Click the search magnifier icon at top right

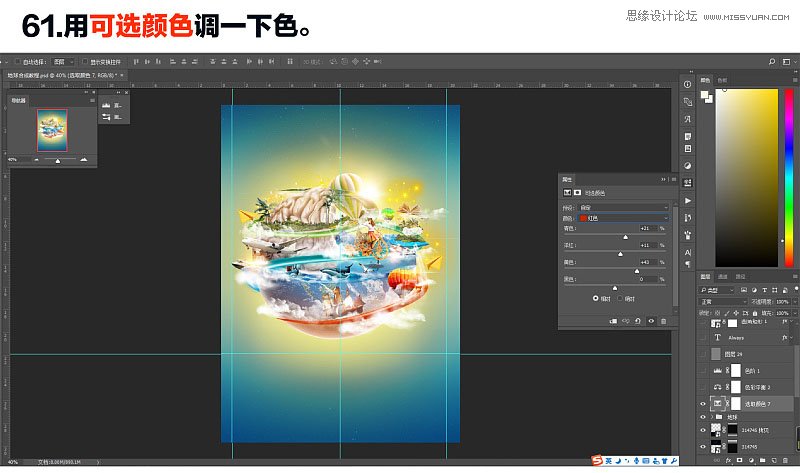pos(771,62)
